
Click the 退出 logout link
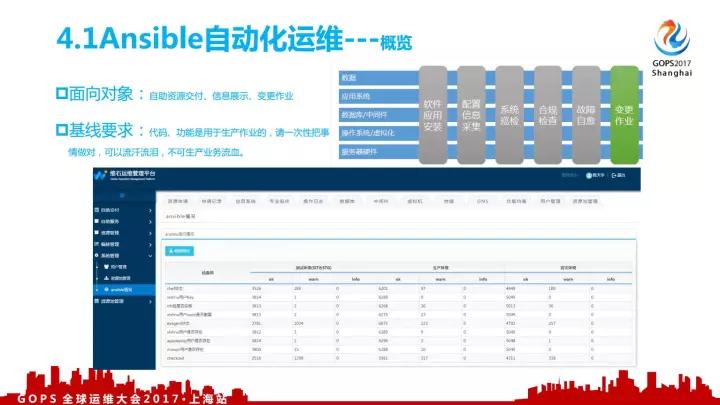[x=621, y=175]
